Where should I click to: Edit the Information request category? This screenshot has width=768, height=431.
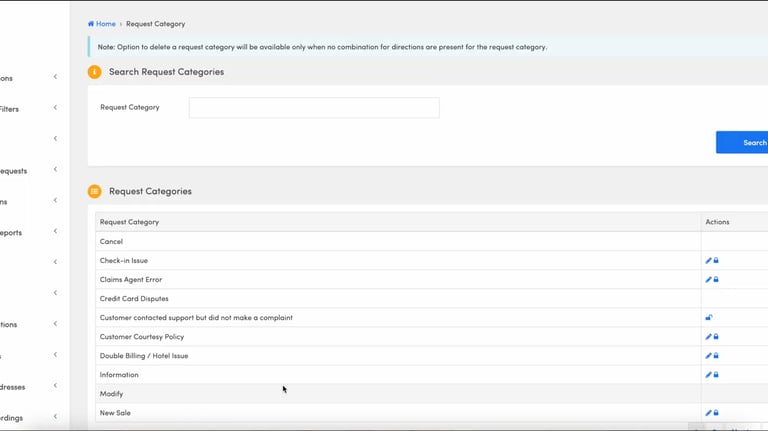point(708,375)
